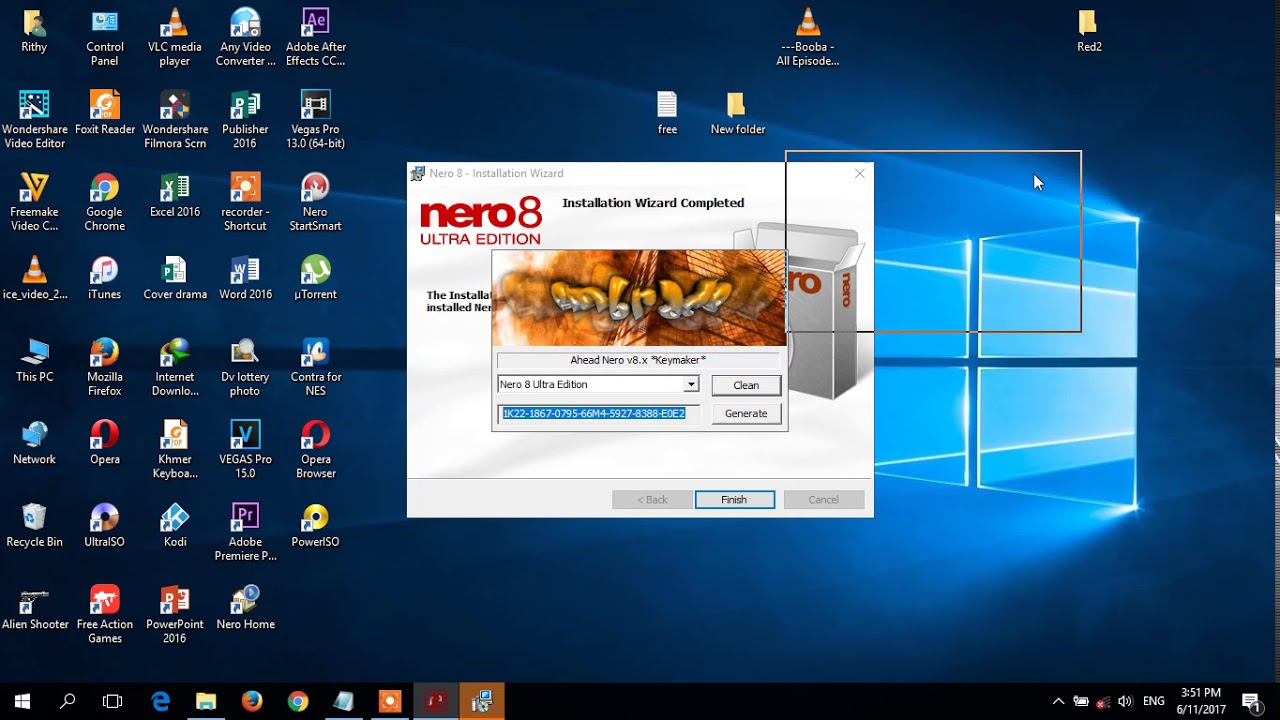Open PowerISO
Screen dimensions: 1280x720
pos(315,520)
